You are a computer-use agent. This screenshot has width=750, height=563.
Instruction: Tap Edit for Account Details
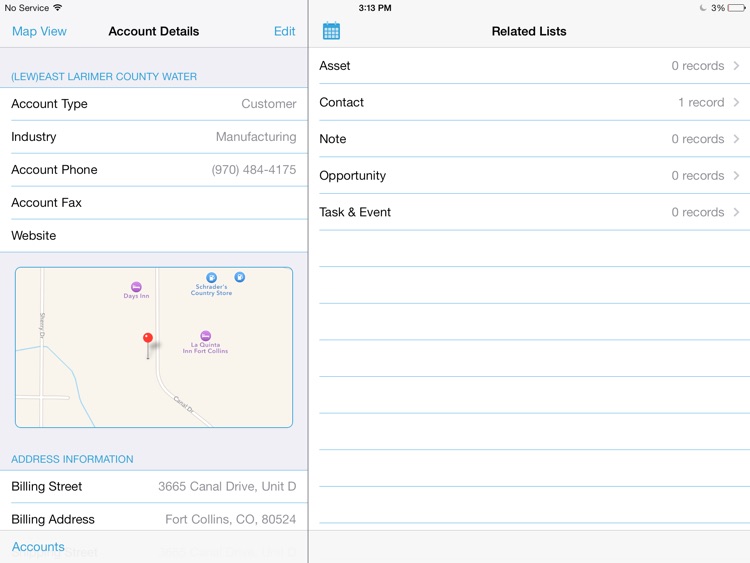coord(284,31)
